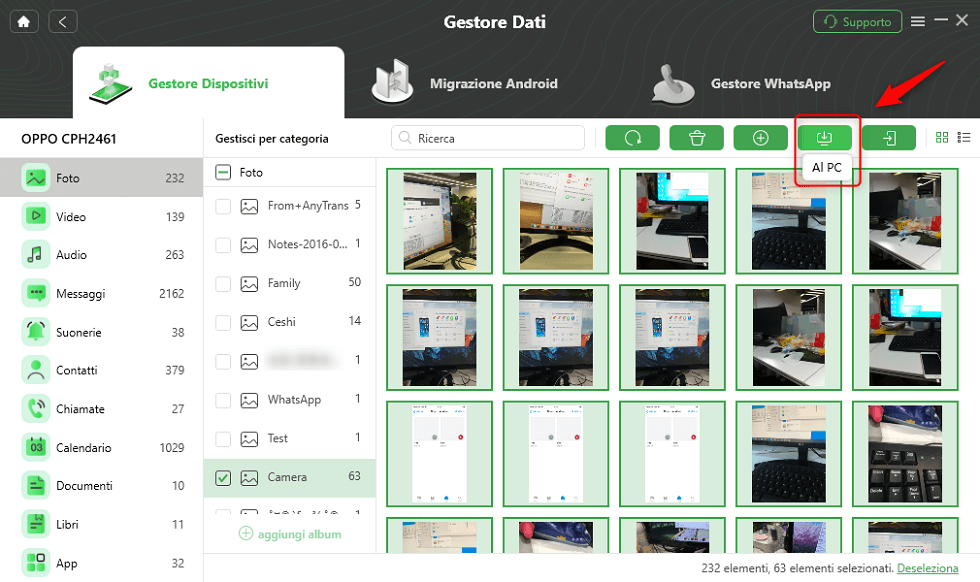Select the WhatsApp album name
Screen dimensions: 980x582
click(294, 399)
